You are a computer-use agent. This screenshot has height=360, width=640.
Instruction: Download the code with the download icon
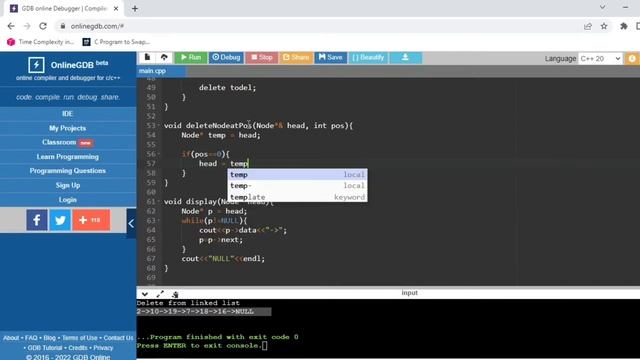pos(405,58)
